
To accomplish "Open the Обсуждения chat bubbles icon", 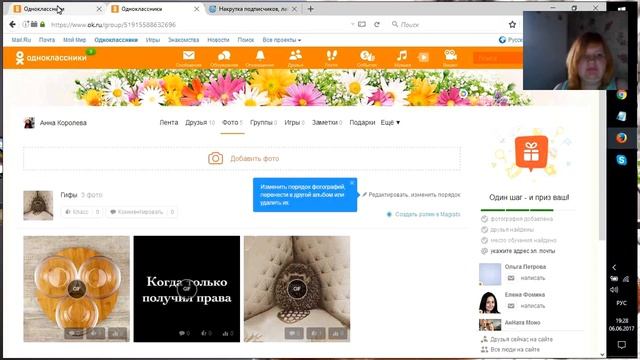I will click(224, 56).
